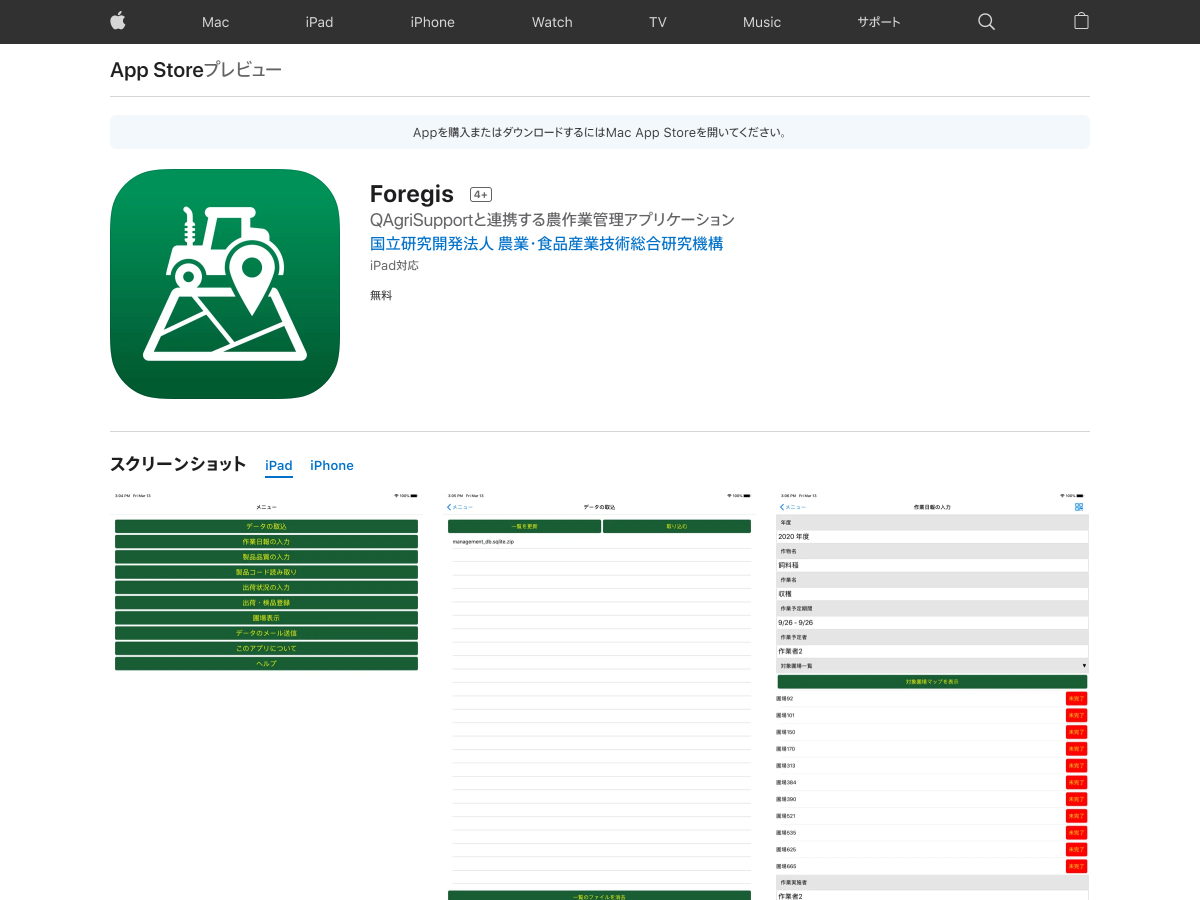
Task: Click the Apple logo in navigation bar
Action: 118,21
